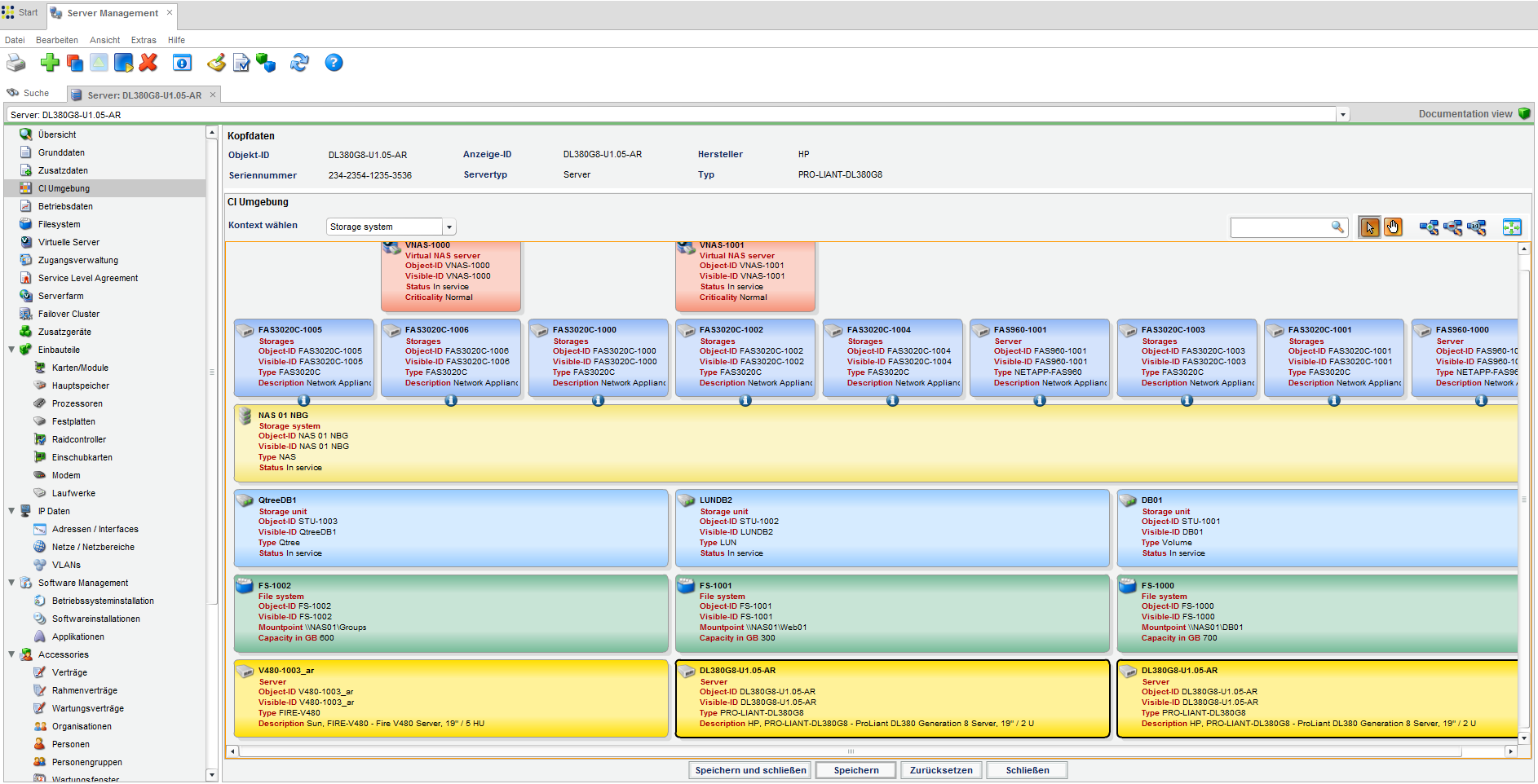This screenshot has width=1538, height=784.
Task: Enable the arrow selection mode
Action: [1370, 227]
